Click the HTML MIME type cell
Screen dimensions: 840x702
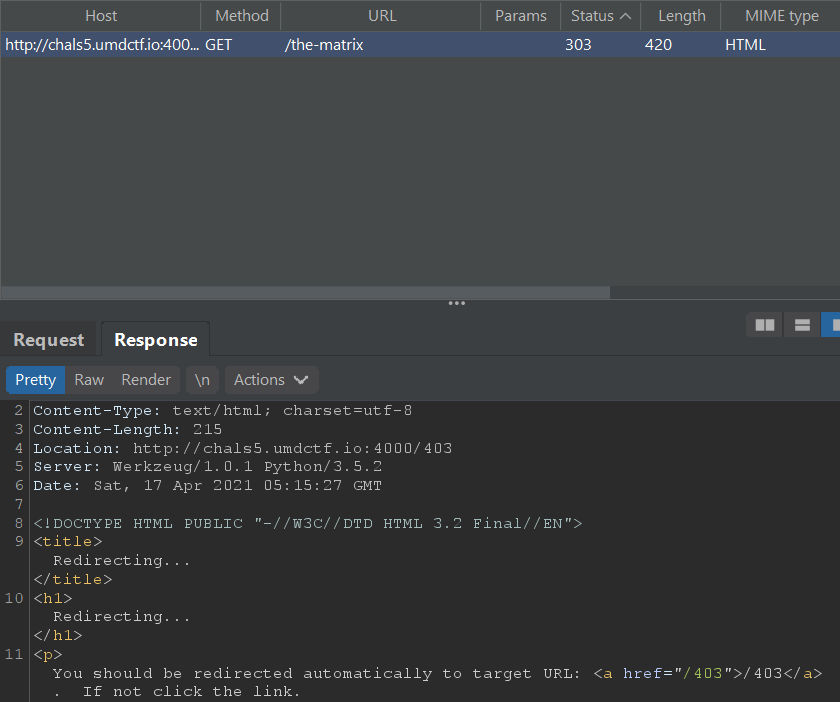pos(745,45)
